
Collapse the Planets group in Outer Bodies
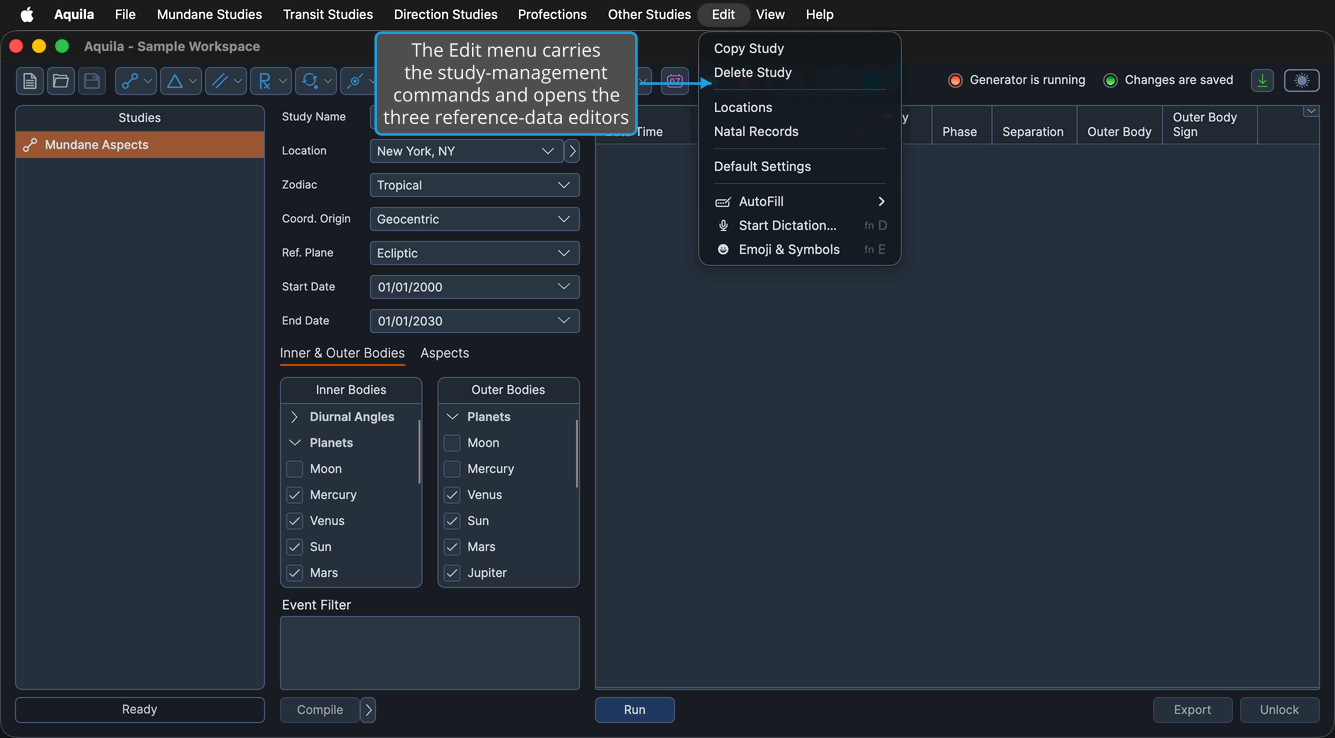452,417
